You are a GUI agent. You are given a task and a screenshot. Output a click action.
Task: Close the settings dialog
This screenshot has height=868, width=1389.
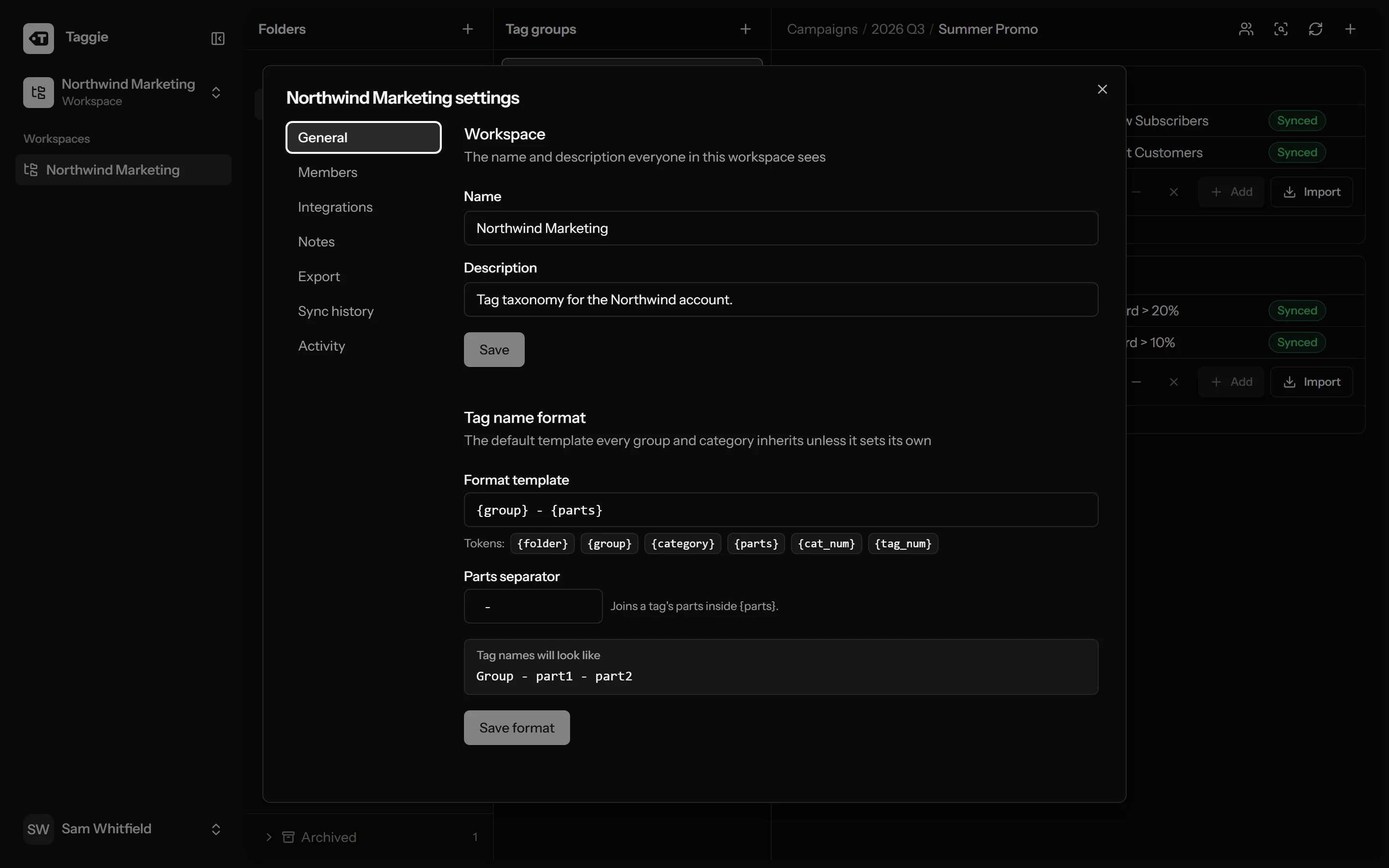[1102, 90]
